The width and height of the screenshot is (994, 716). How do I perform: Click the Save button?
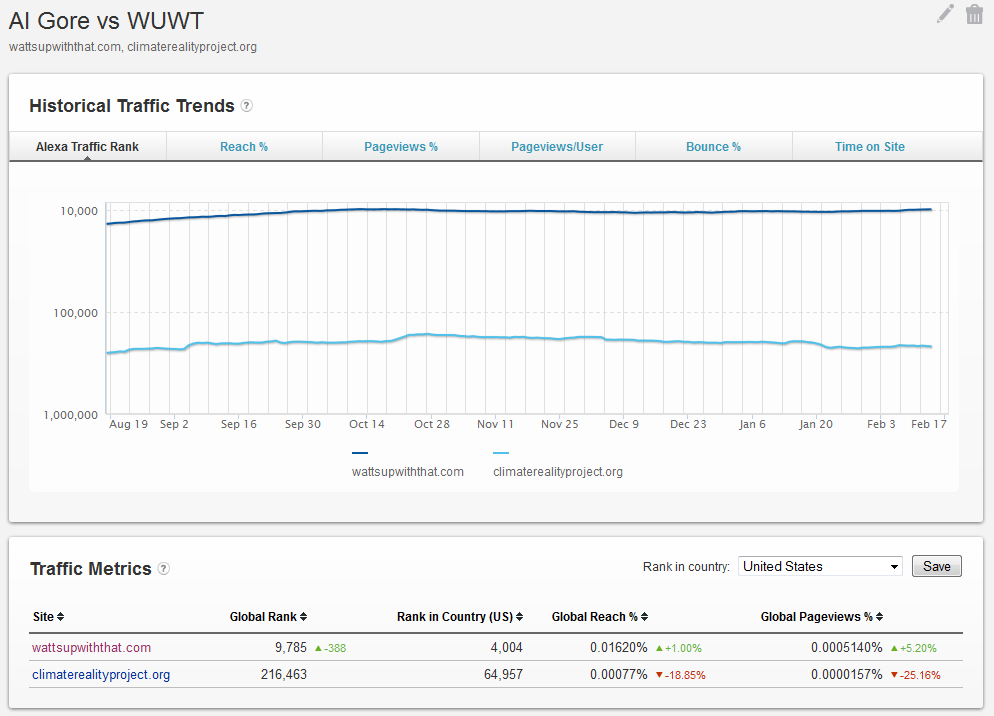pos(936,566)
